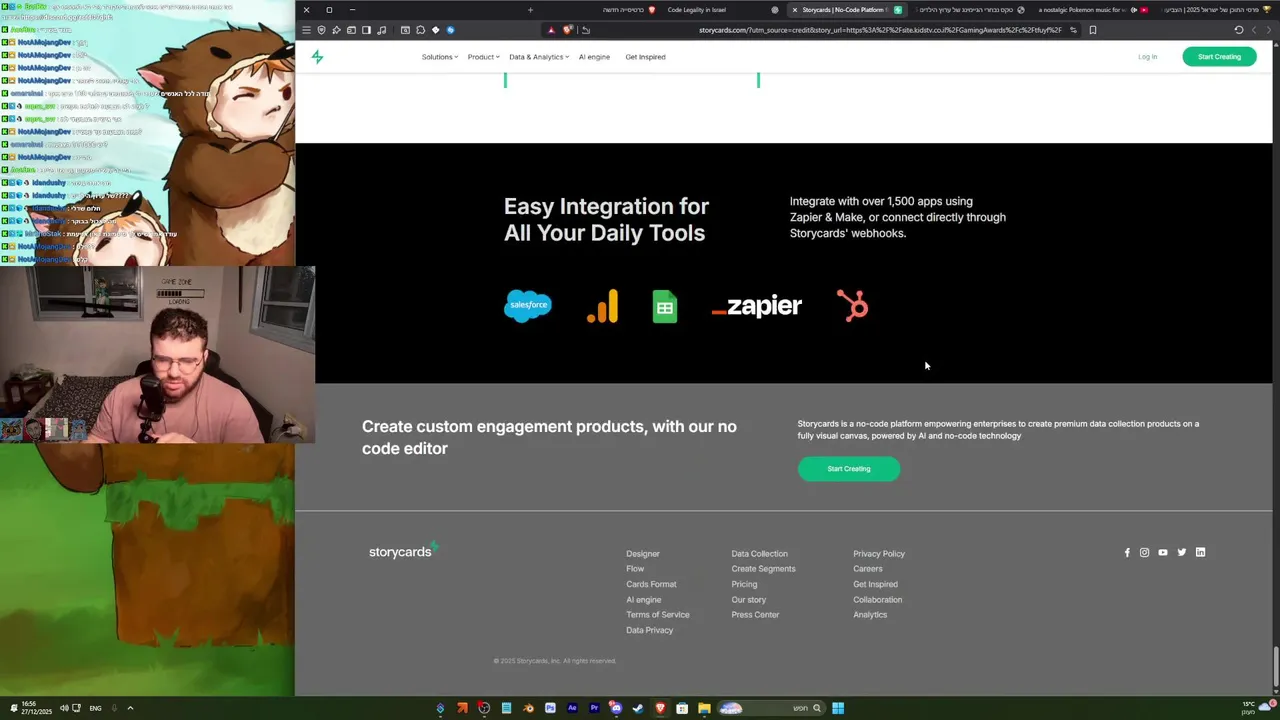1280x720 pixels.
Task: Open the Salesforce integration logo
Action: point(528,305)
